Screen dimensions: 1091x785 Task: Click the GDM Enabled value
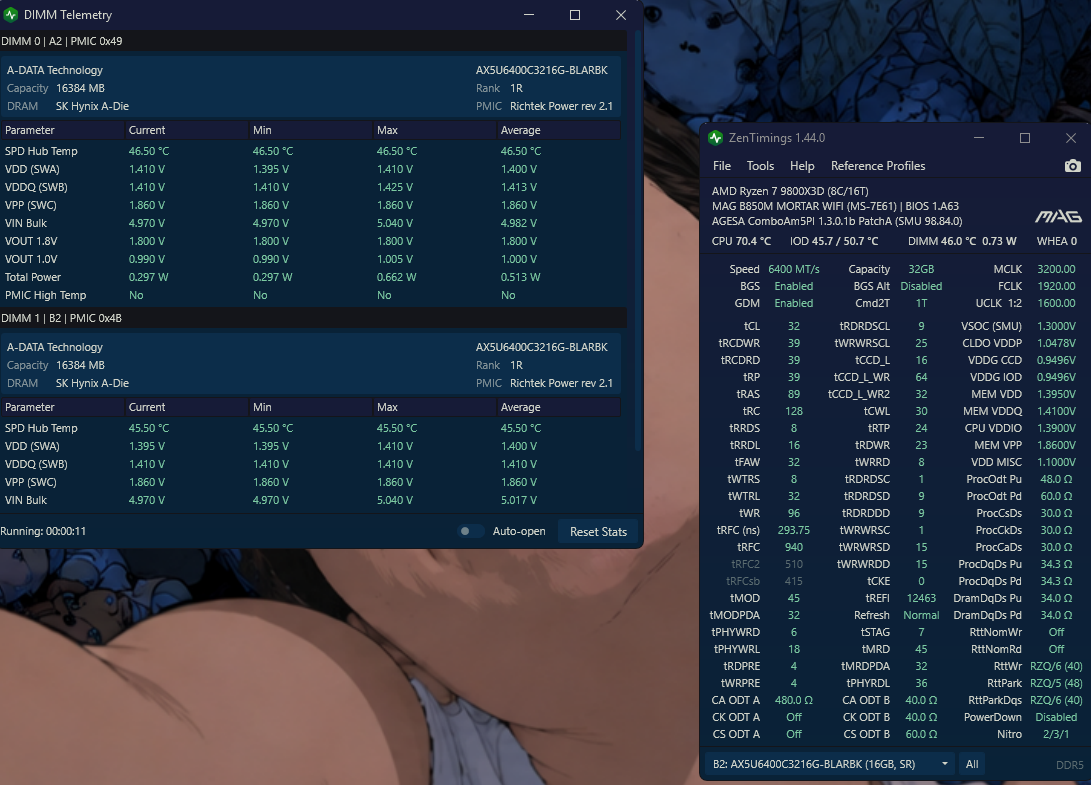click(794, 303)
